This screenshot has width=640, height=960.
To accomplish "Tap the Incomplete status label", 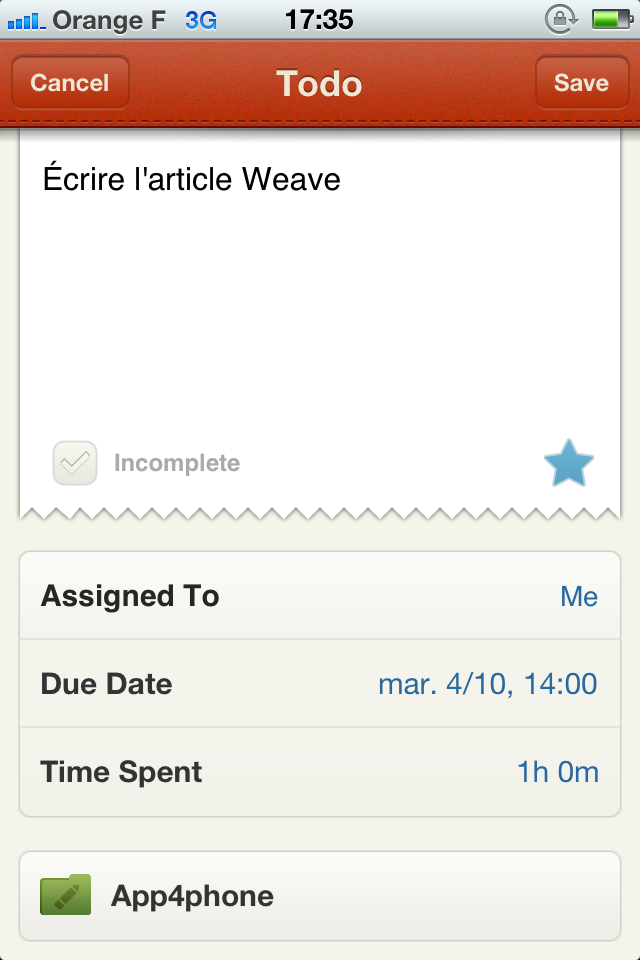I will pos(177,464).
